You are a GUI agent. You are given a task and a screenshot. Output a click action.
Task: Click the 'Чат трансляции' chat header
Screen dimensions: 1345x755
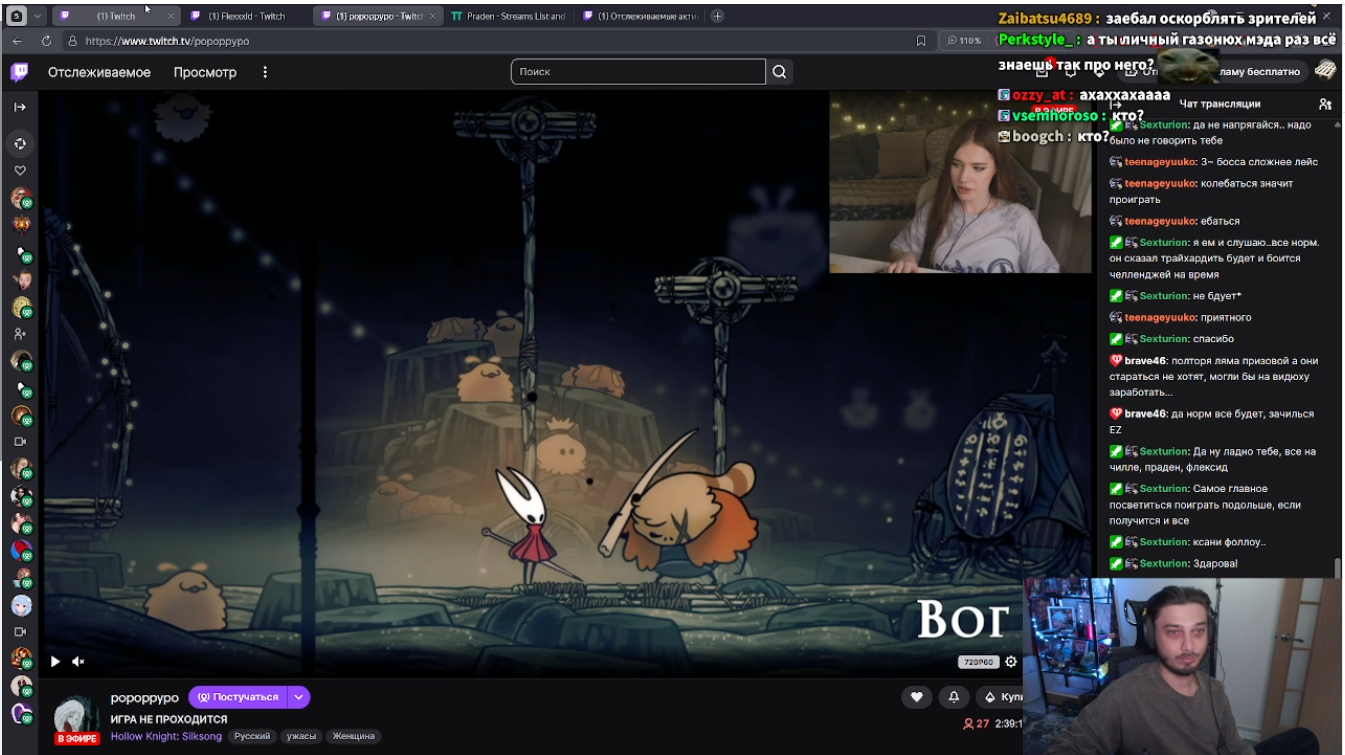click(x=1219, y=104)
